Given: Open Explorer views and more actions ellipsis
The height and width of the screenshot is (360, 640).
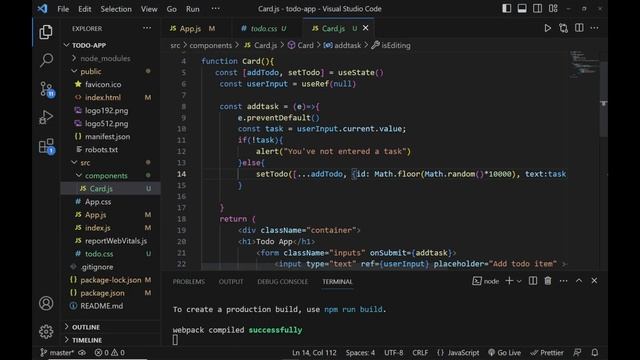Looking at the screenshot, I should point(147,28).
